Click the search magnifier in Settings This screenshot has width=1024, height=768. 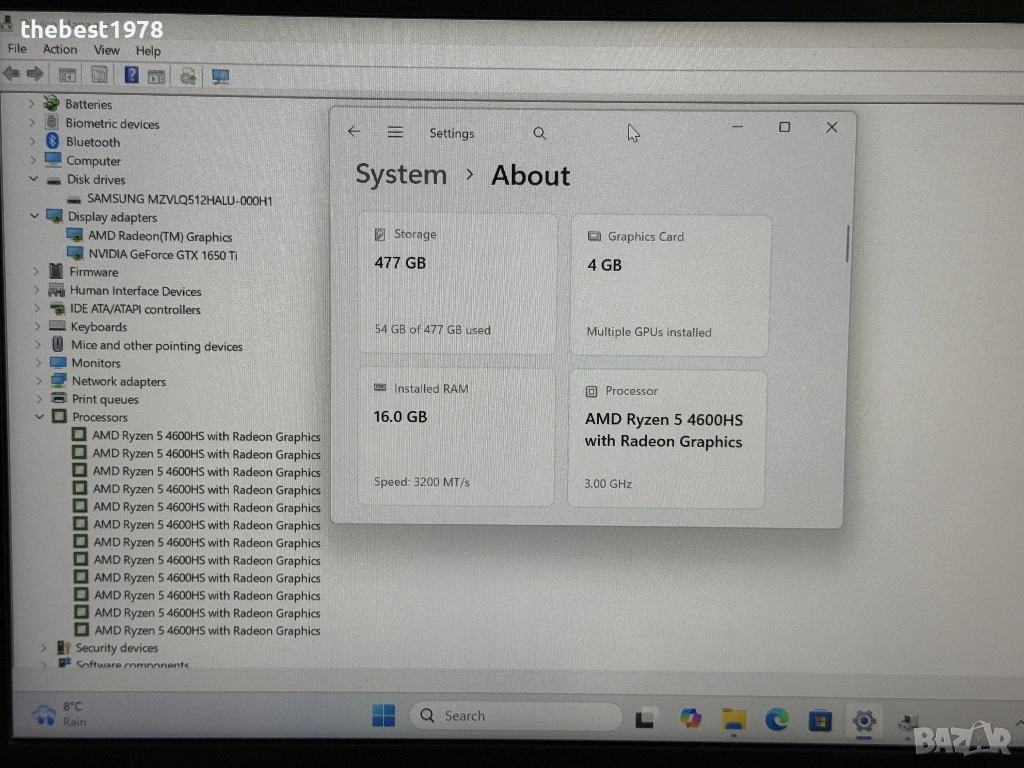tap(540, 133)
